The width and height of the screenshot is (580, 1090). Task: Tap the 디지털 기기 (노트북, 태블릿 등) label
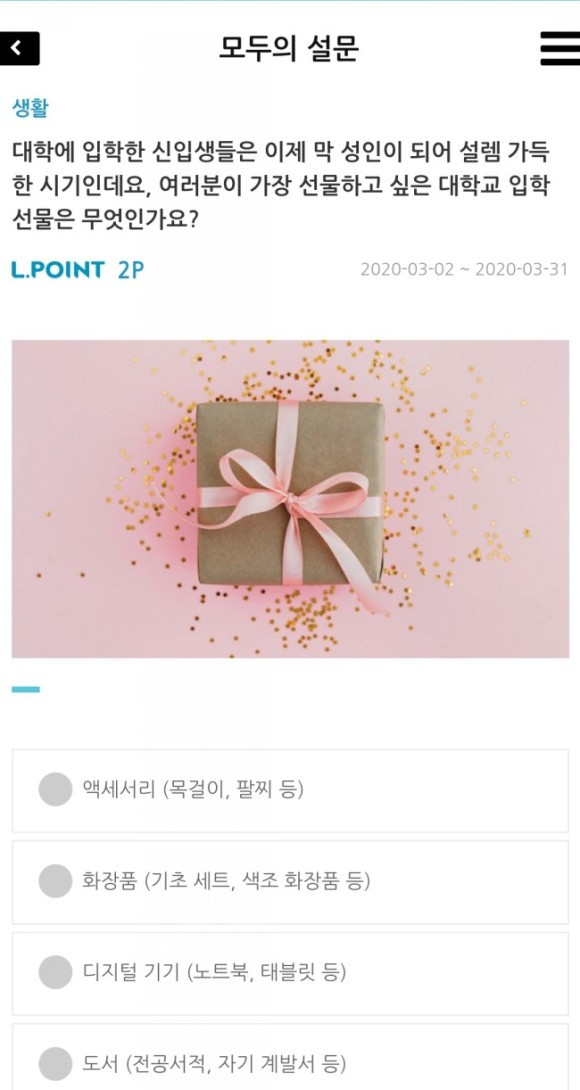[x=214, y=973]
